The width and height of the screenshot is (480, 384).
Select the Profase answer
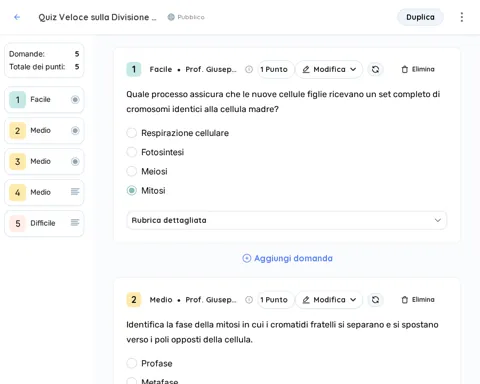pyautogui.click(x=131, y=363)
